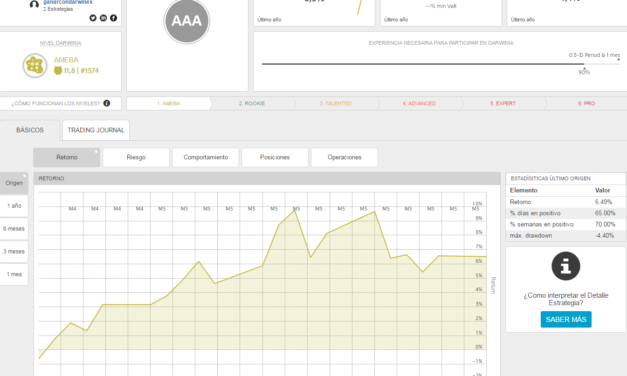Click the Return axis label
This screenshot has height=376, width=627.
(493, 285)
